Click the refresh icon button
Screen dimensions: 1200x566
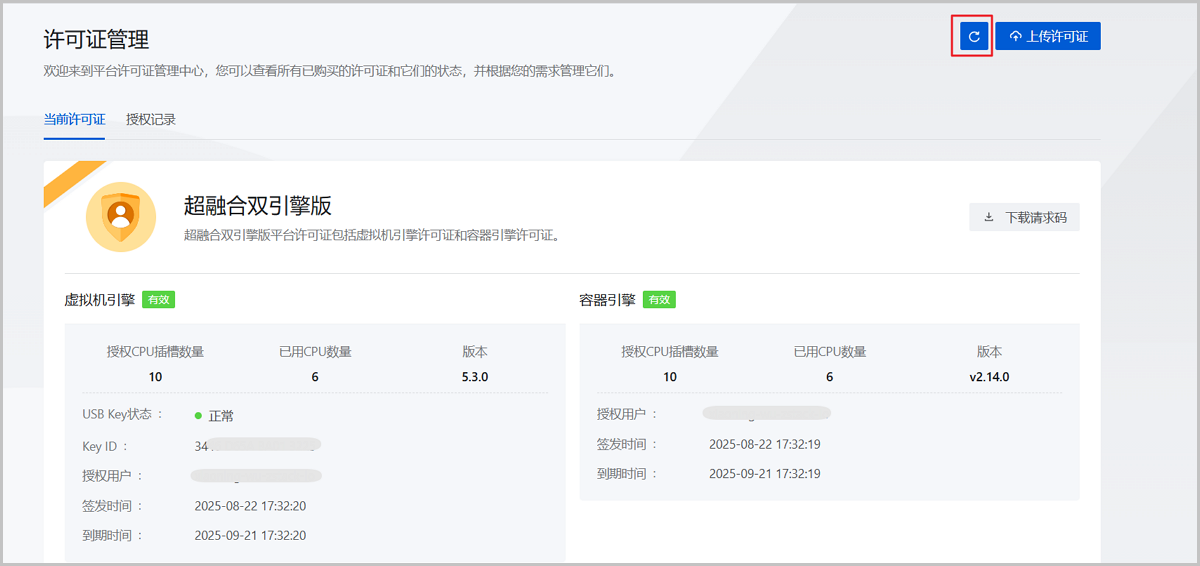[x=974, y=37]
